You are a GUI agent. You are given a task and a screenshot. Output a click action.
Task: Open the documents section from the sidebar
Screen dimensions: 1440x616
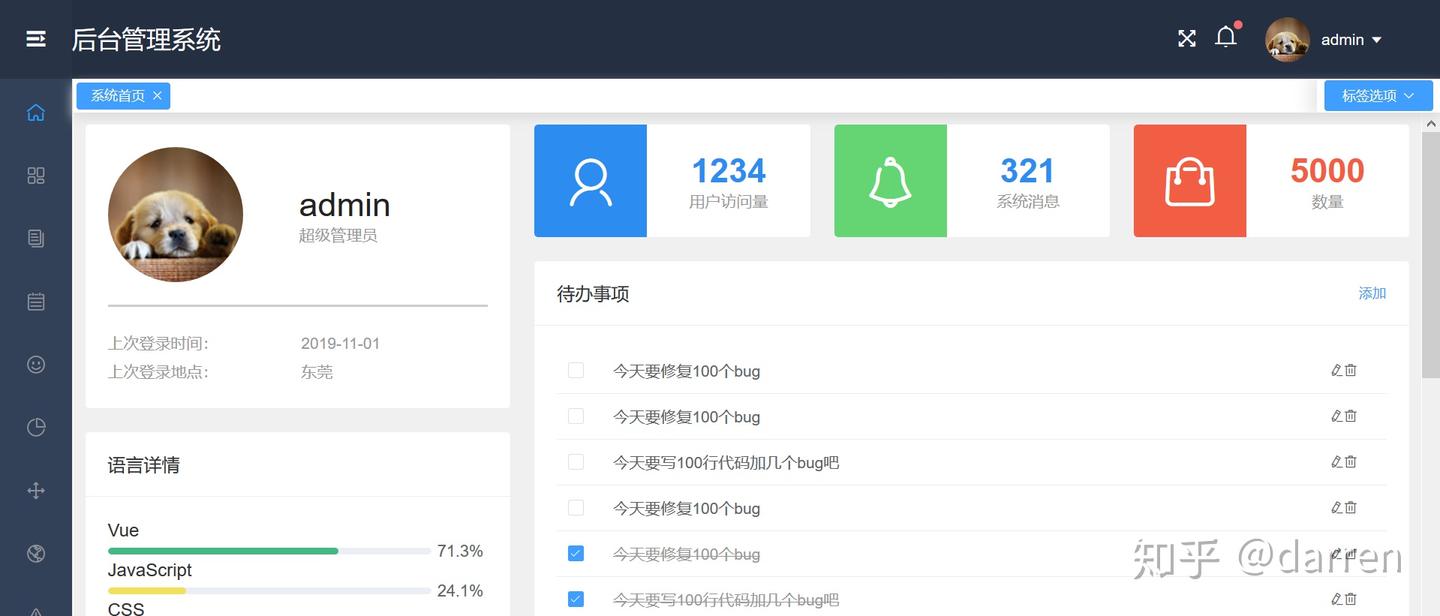click(x=36, y=238)
